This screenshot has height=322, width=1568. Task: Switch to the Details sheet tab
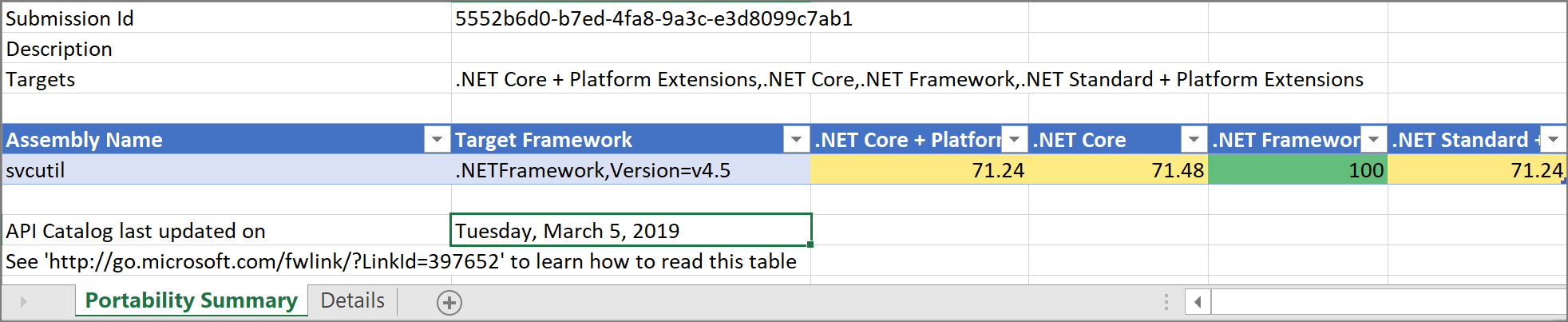tap(353, 300)
